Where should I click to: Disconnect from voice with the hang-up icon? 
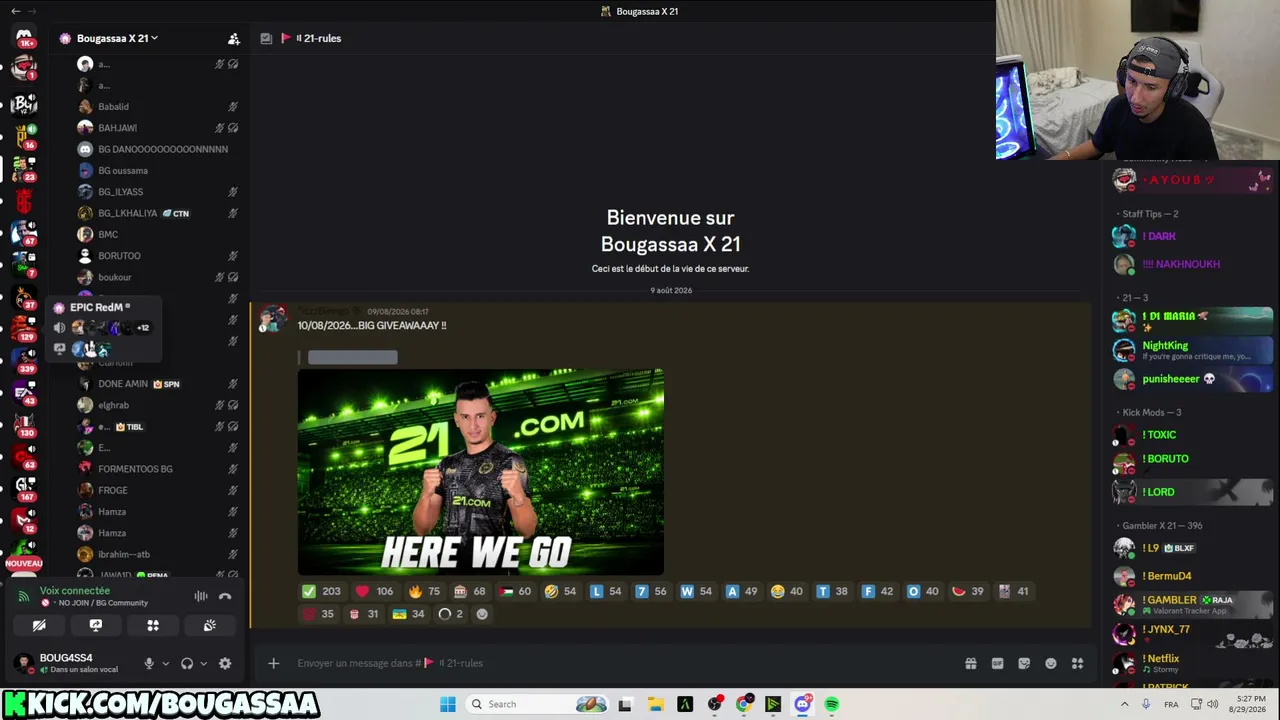pyautogui.click(x=225, y=597)
